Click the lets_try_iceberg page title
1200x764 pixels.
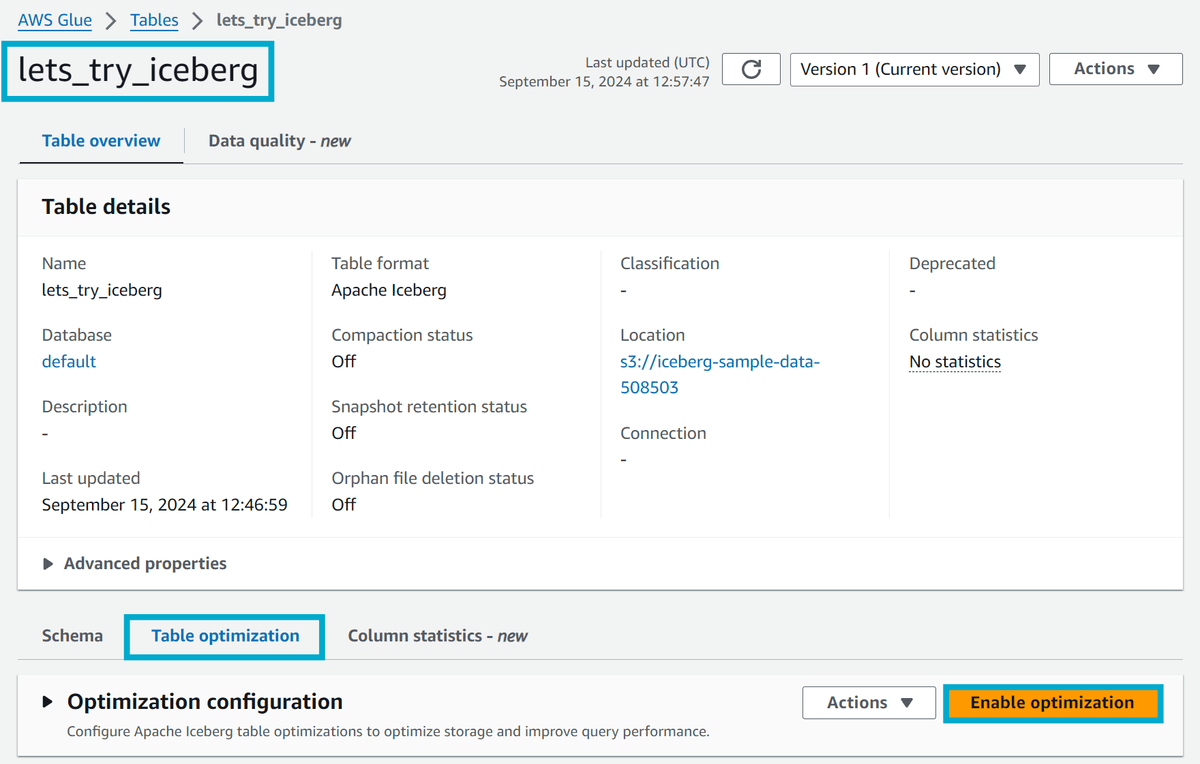(137, 71)
